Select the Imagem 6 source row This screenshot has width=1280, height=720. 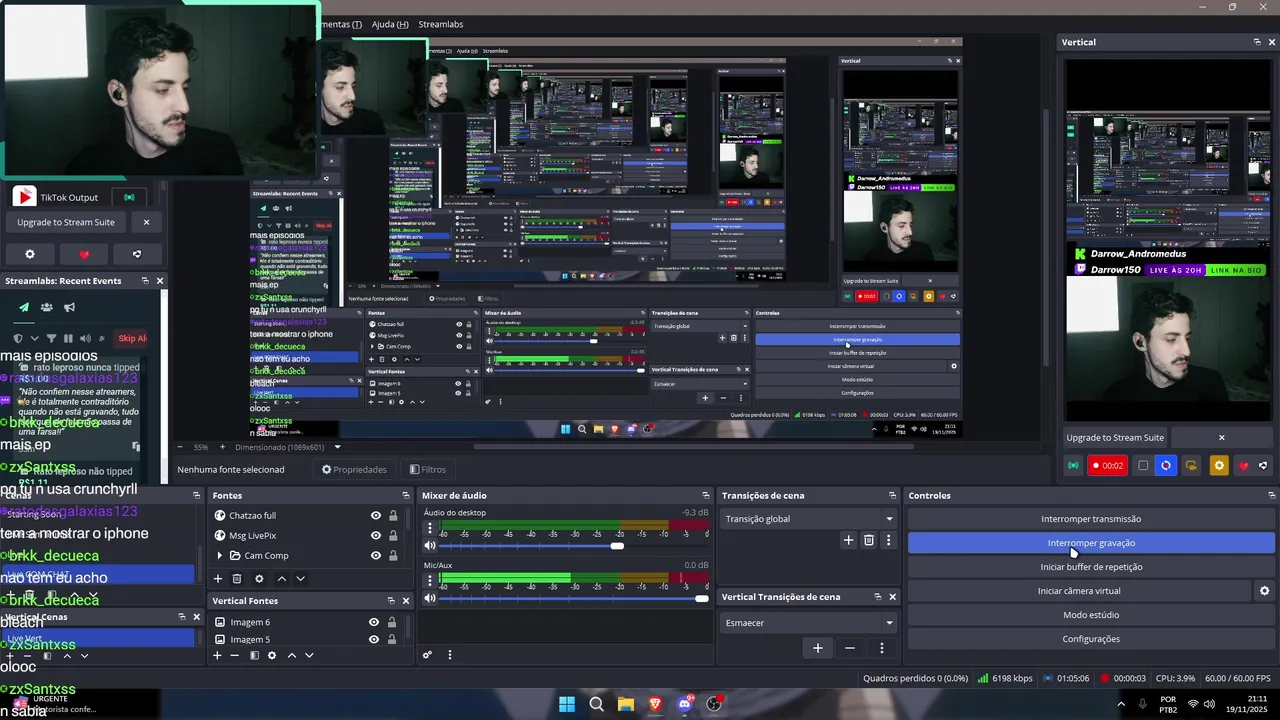pyautogui.click(x=311, y=622)
